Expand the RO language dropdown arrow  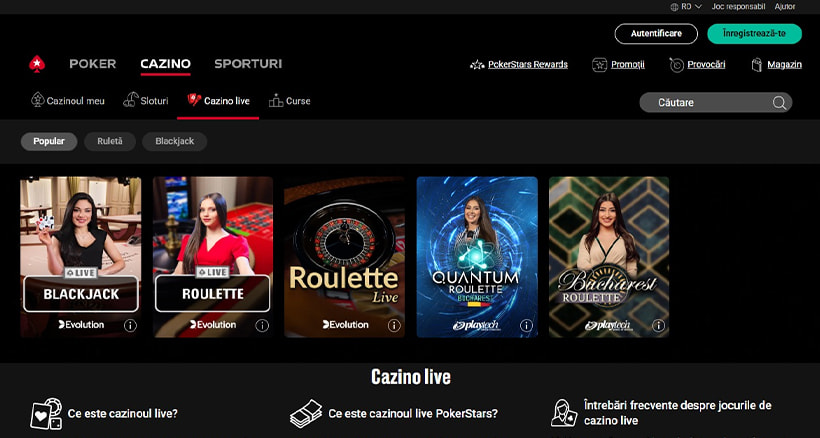(698, 7)
